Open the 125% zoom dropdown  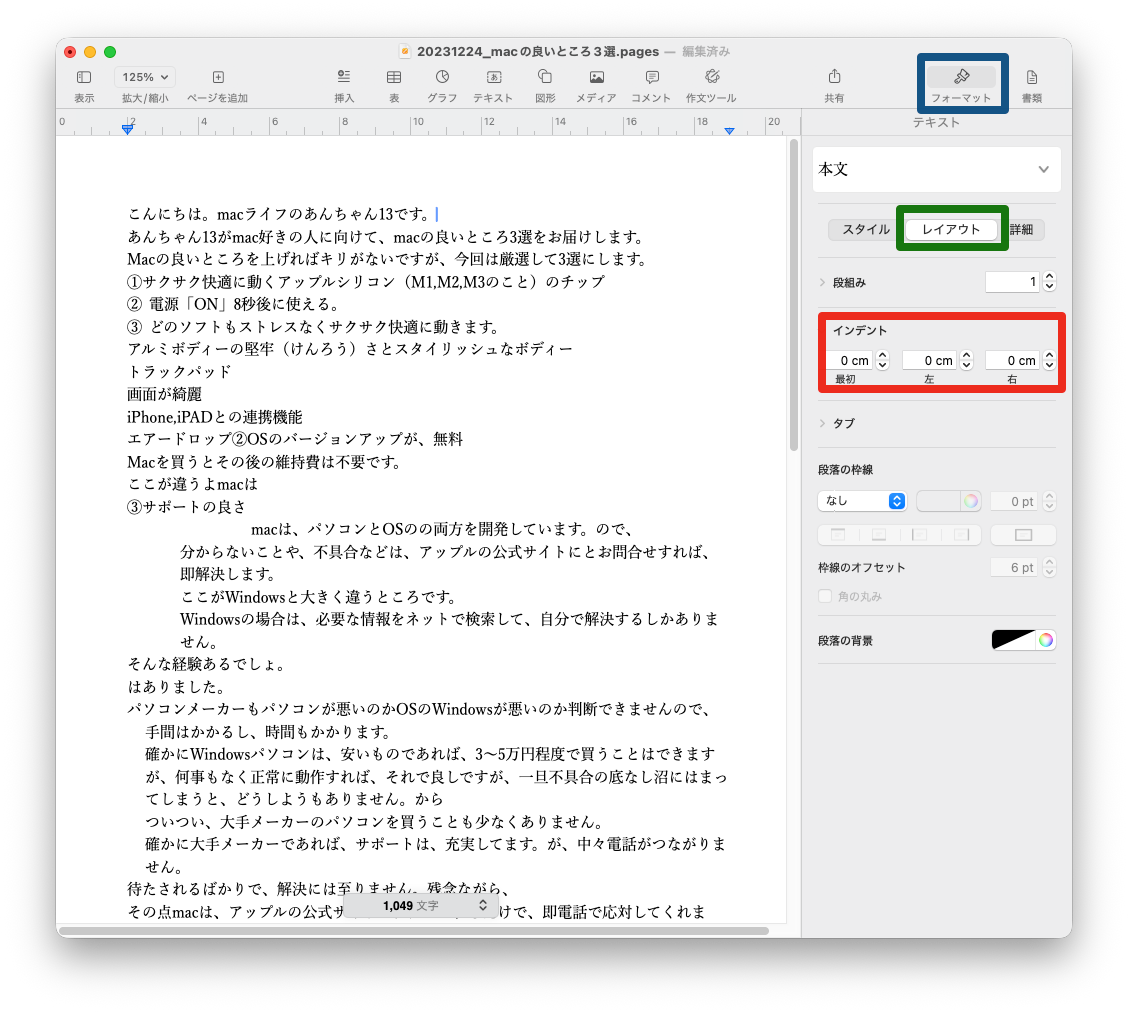coord(145,77)
